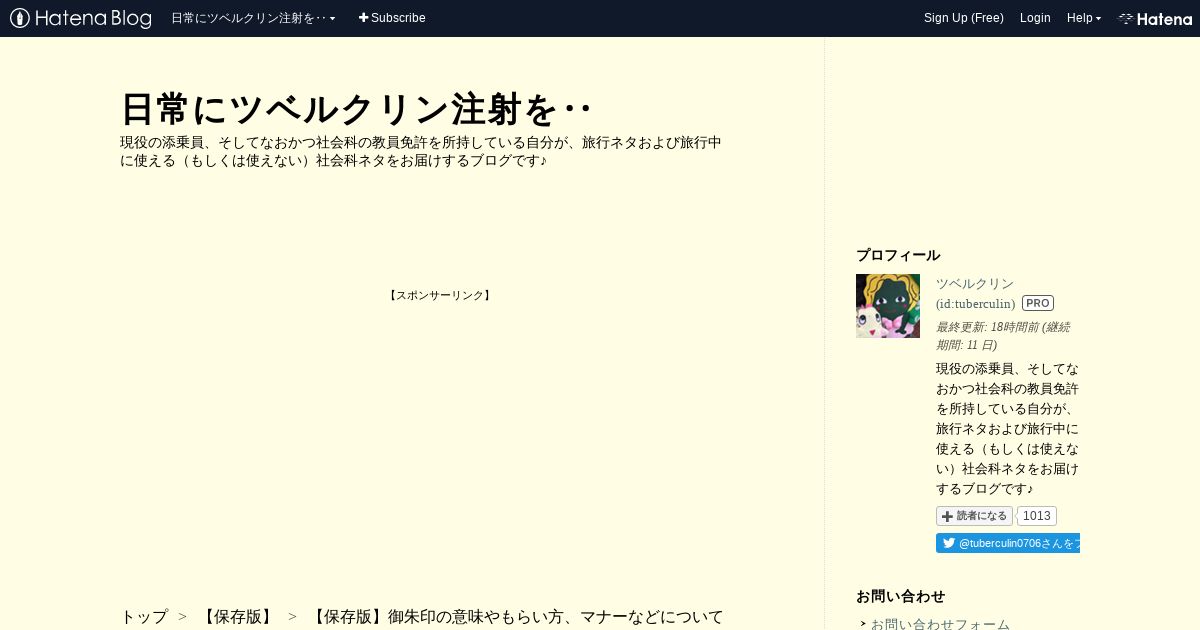
Task: Open Sign Up (Free) page
Action: tap(964, 18)
